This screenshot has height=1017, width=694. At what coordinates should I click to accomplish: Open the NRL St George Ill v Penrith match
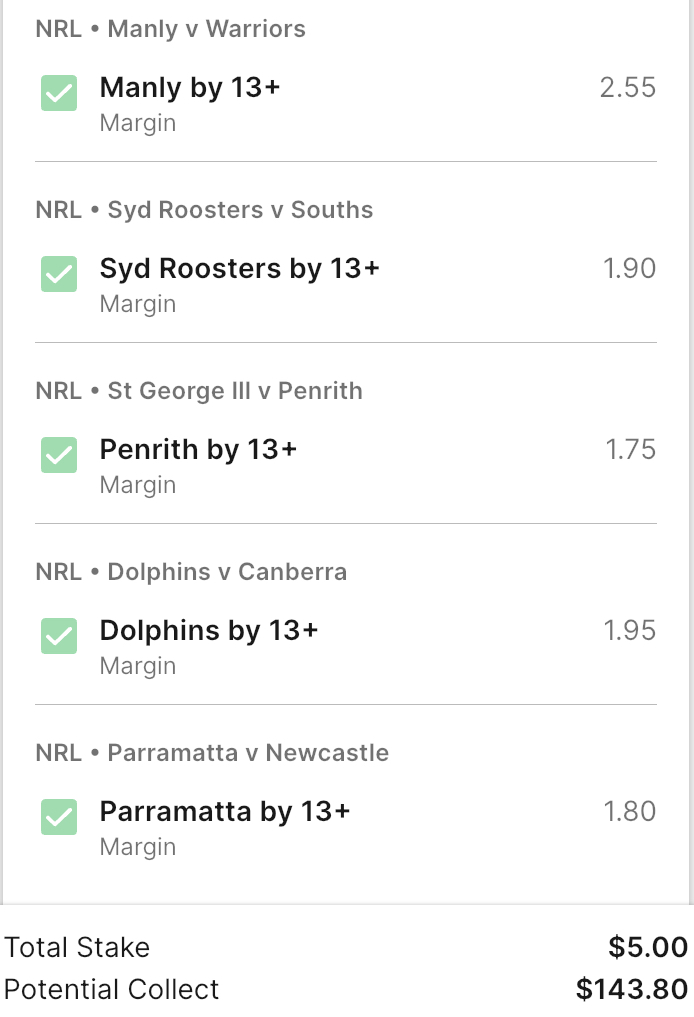[199, 391]
